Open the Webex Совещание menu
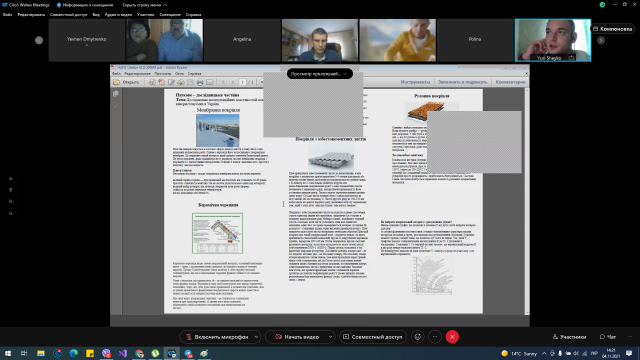Image resolution: width=640 pixels, height=360 pixels. 170,15
